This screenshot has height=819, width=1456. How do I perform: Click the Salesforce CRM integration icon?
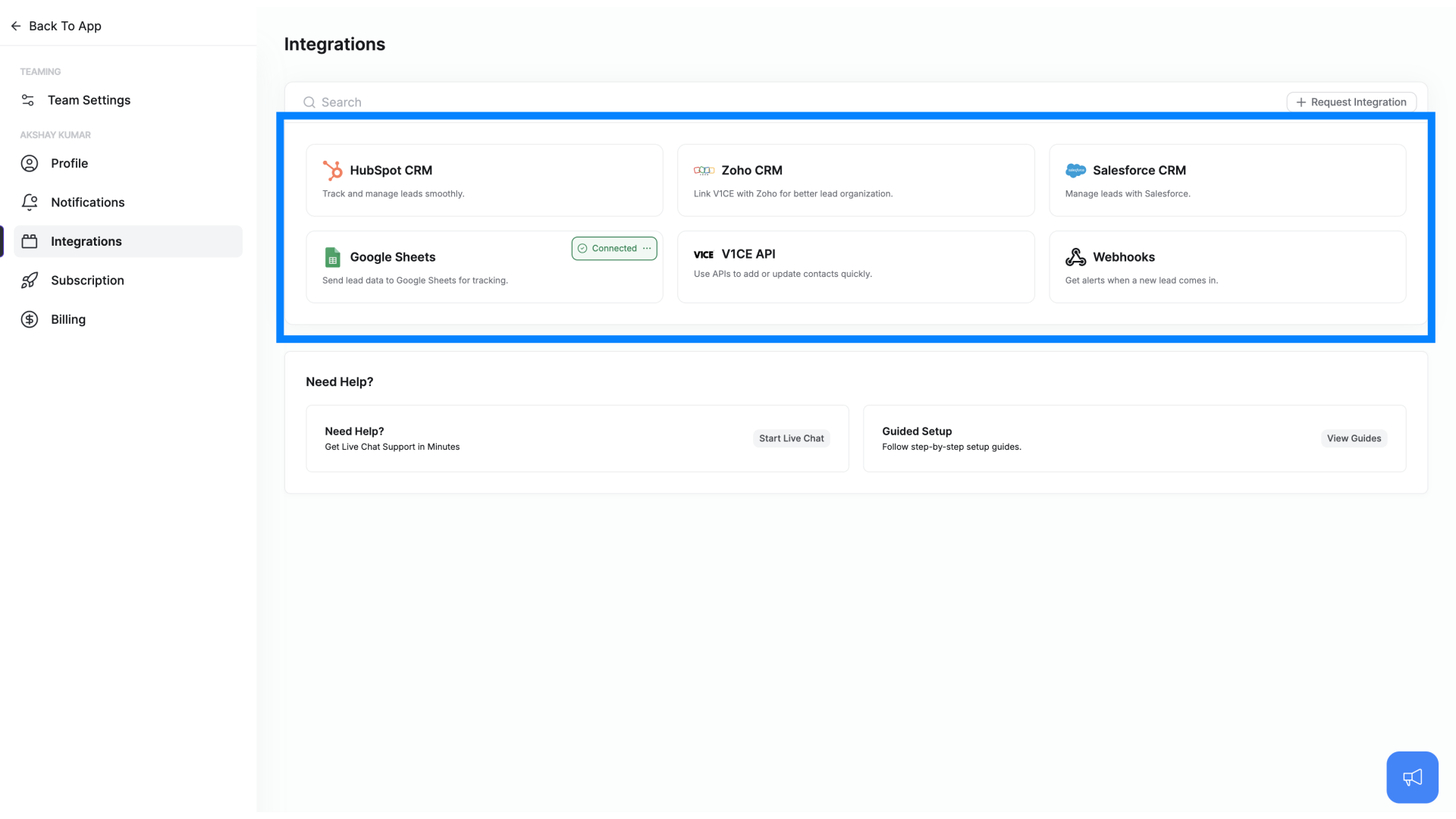point(1076,170)
